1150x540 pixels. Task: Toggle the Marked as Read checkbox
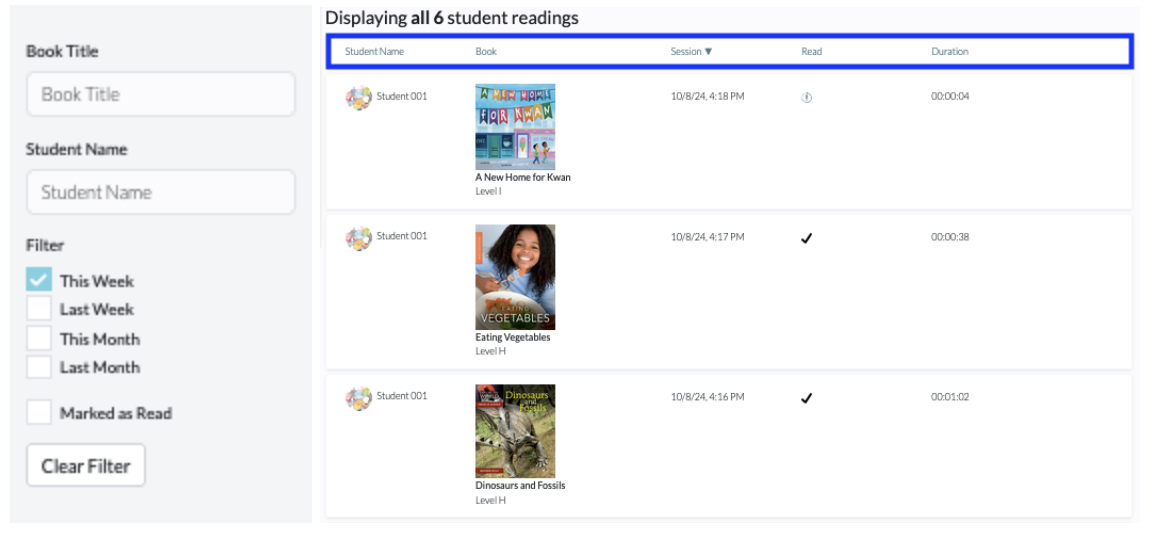[x=39, y=412]
